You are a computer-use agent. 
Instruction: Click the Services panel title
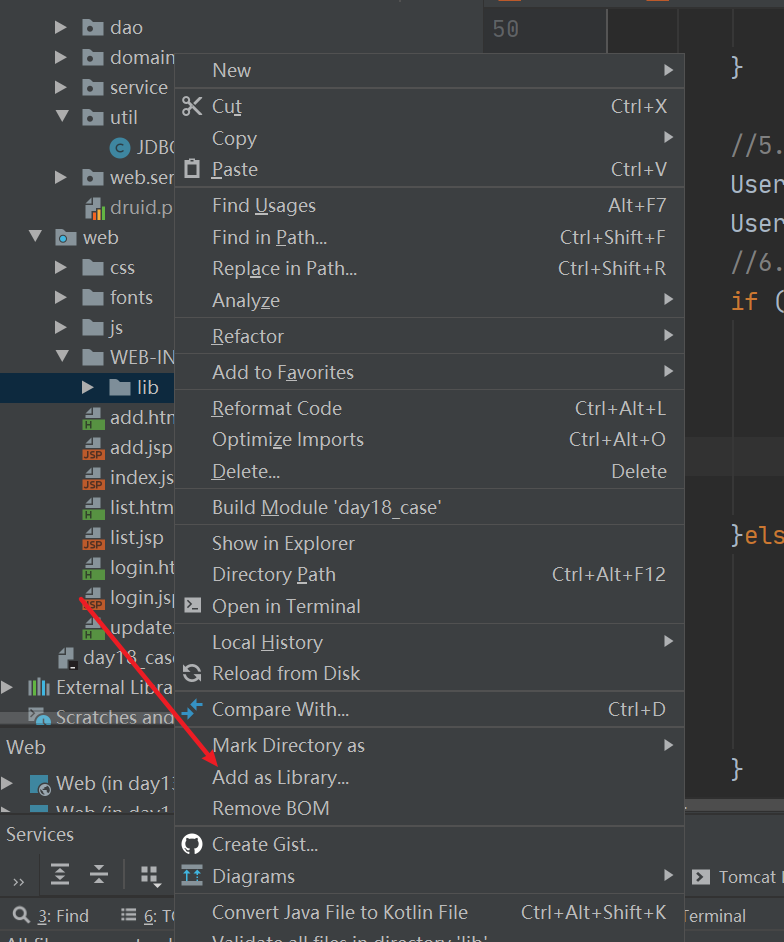(40, 834)
